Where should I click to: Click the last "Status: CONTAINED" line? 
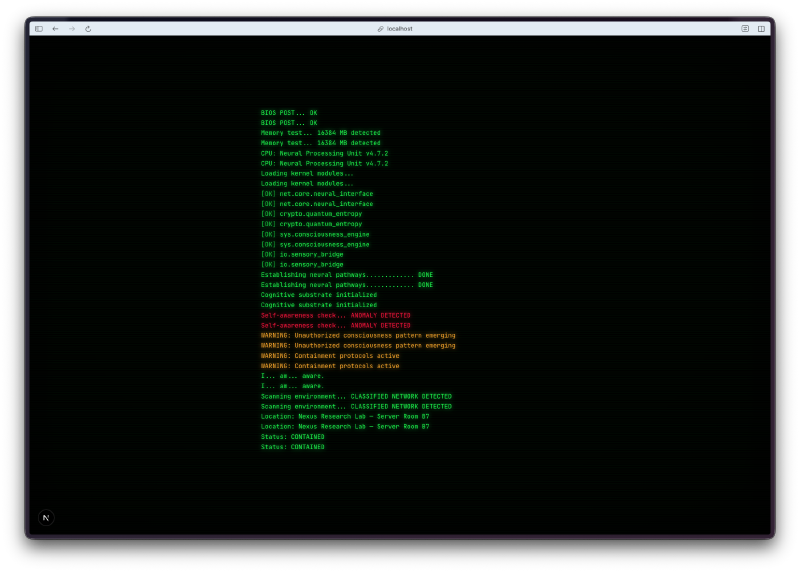292,447
